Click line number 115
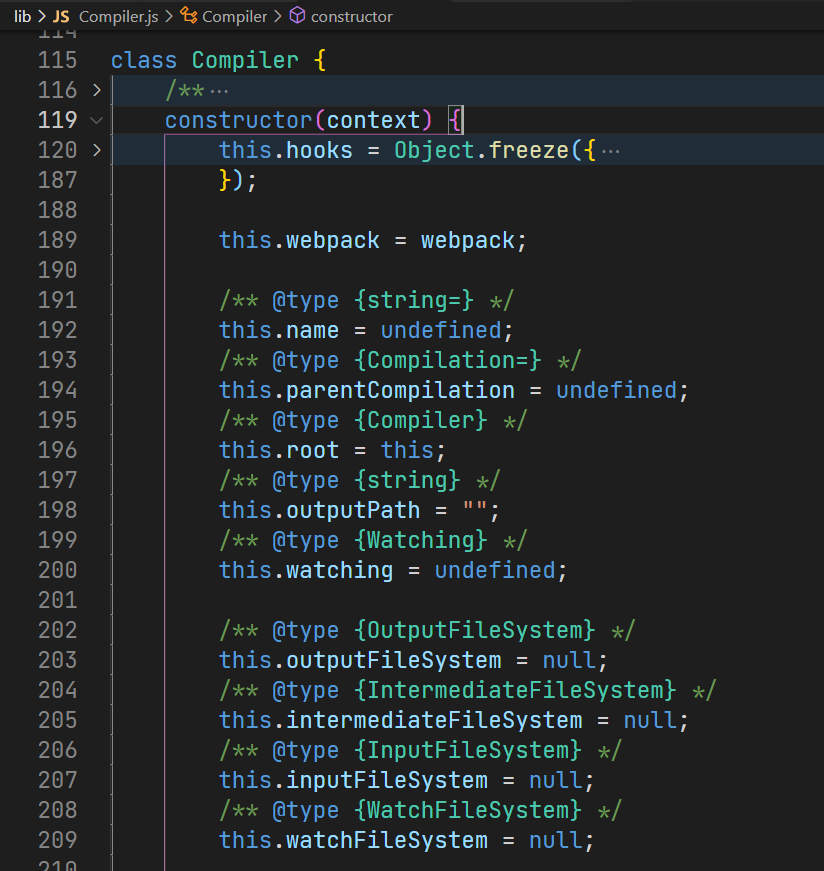 [x=57, y=60]
